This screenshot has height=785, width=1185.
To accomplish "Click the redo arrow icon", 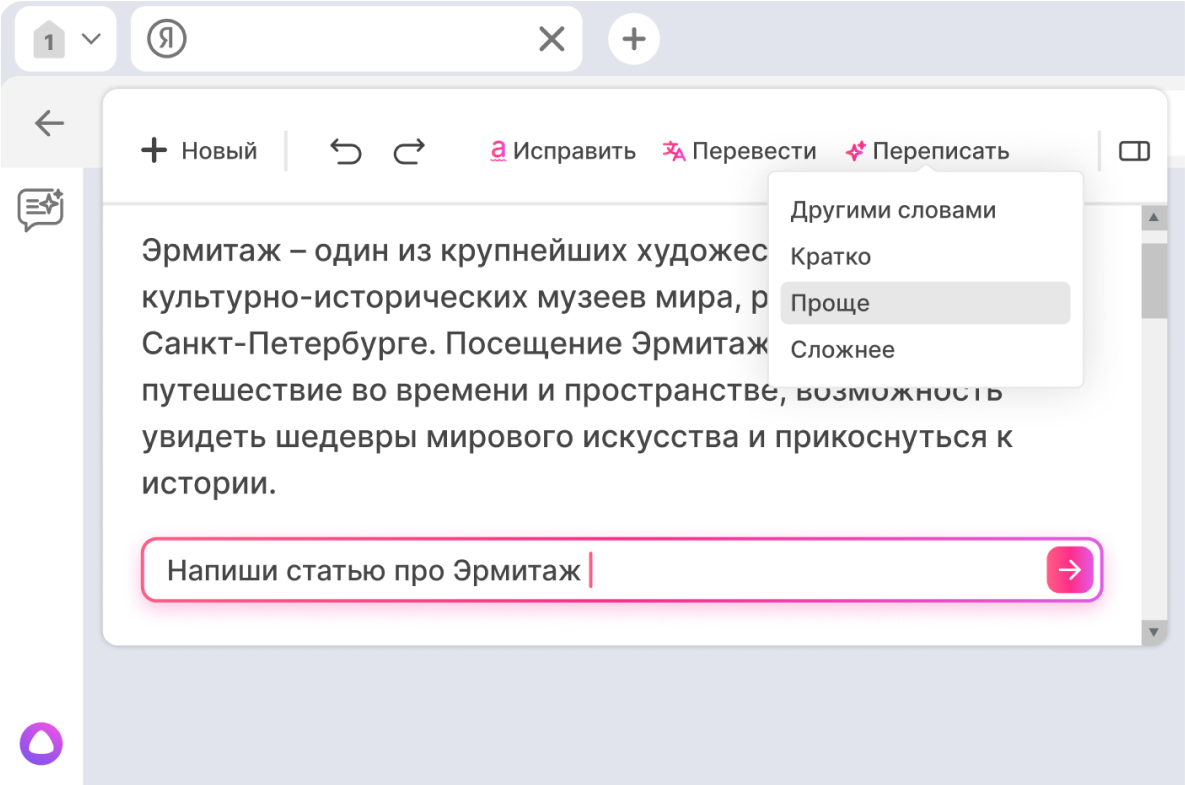I will coord(408,151).
